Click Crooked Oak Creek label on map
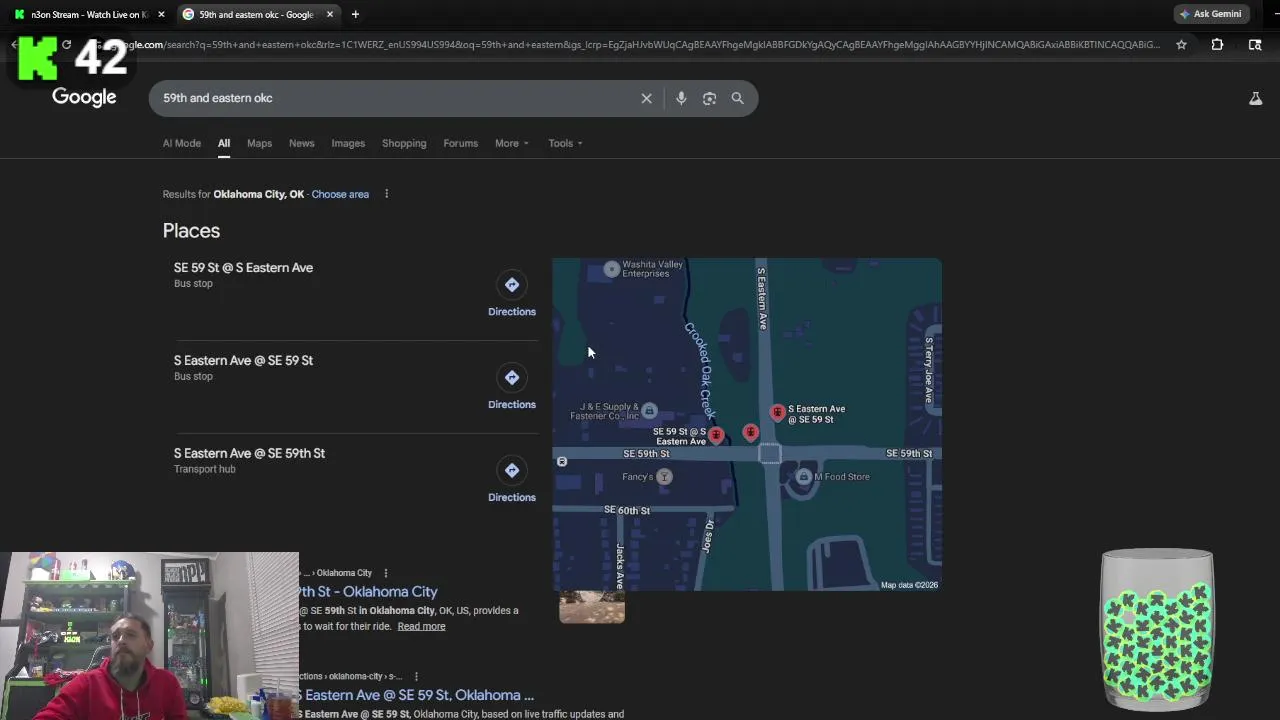Viewport: 1280px width, 720px height. pyautogui.click(x=701, y=371)
